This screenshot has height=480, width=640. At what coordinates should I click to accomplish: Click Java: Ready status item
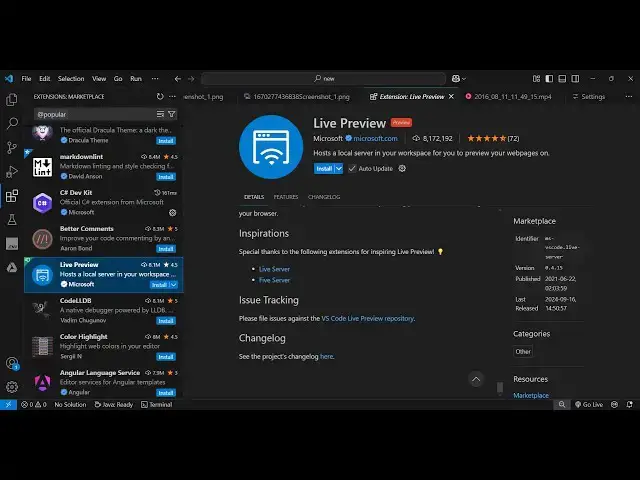click(113, 404)
